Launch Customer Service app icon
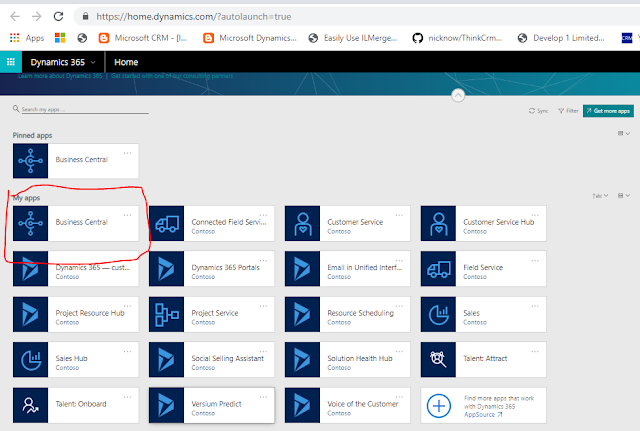Viewport: 640px width, 431px height. coord(302,223)
